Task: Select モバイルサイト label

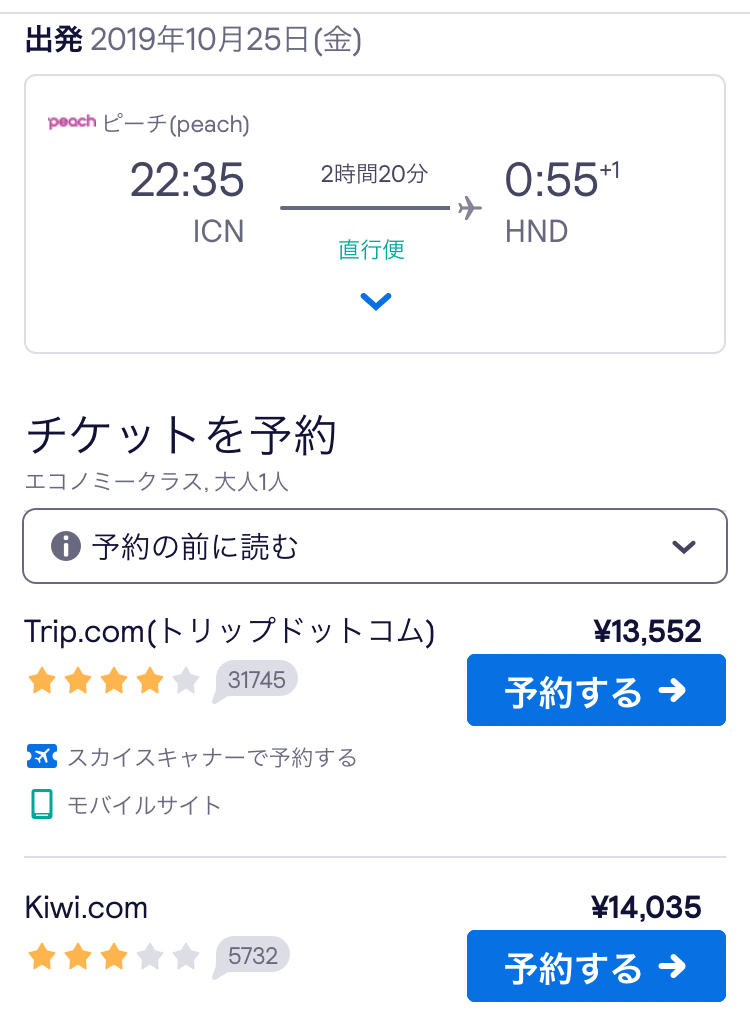Action: click(145, 805)
